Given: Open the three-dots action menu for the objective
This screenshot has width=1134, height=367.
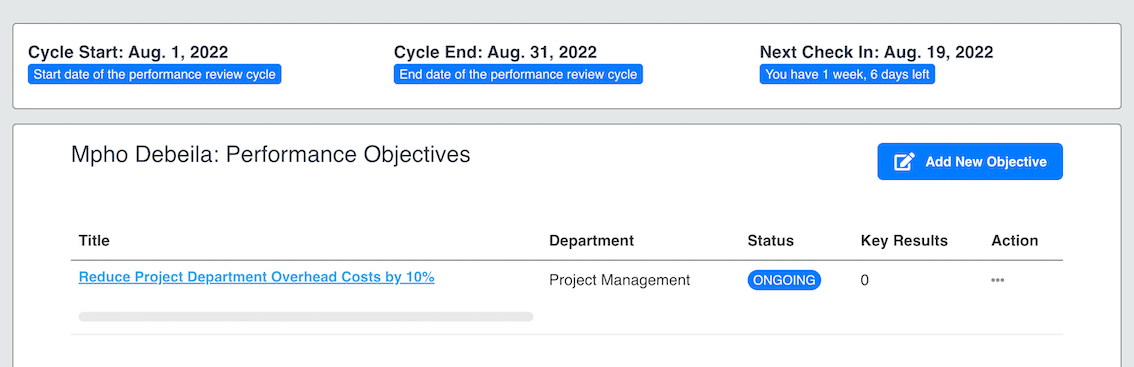Looking at the screenshot, I should [x=997, y=280].
